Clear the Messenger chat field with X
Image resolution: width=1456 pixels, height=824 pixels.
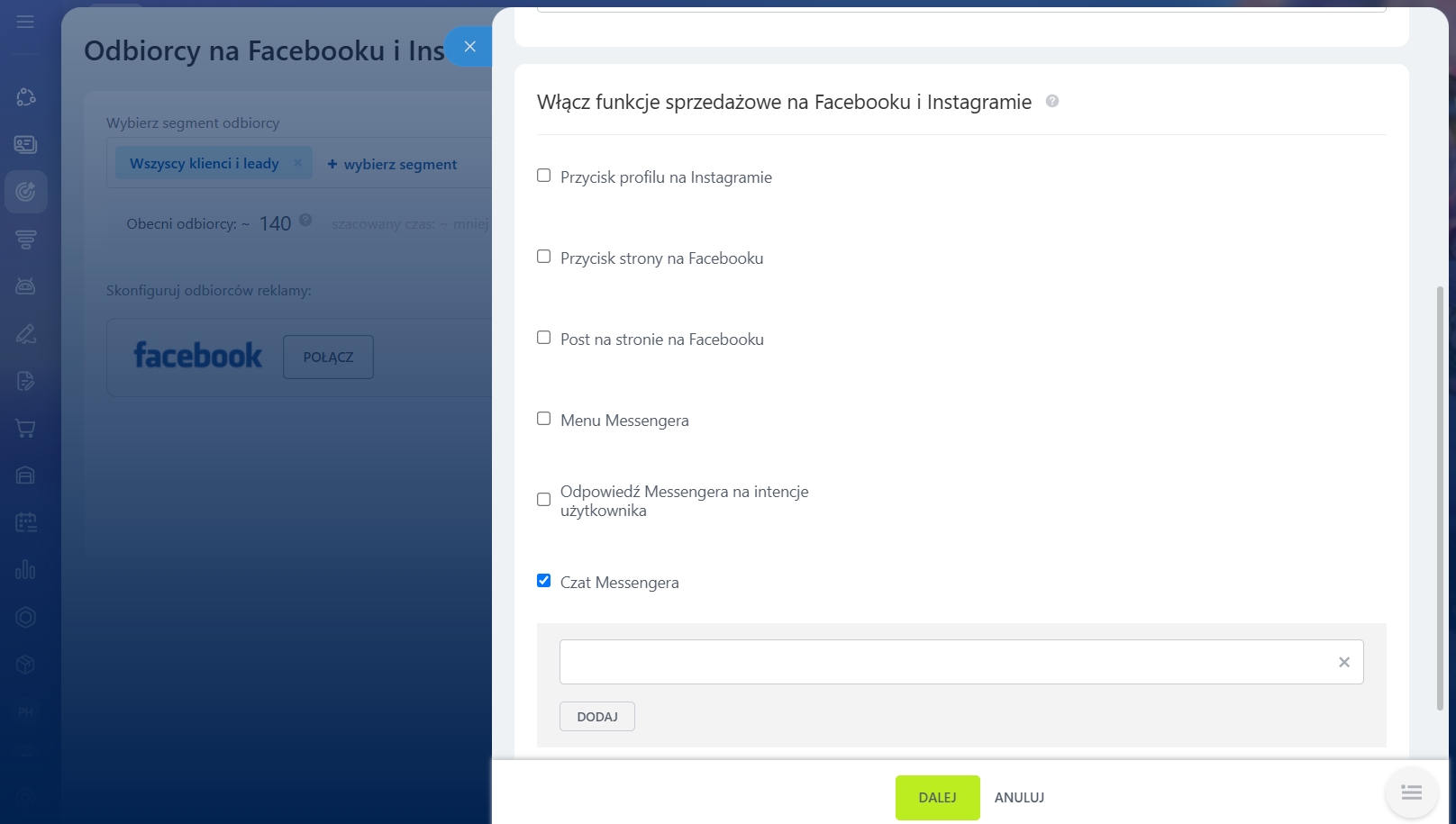click(x=1343, y=662)
